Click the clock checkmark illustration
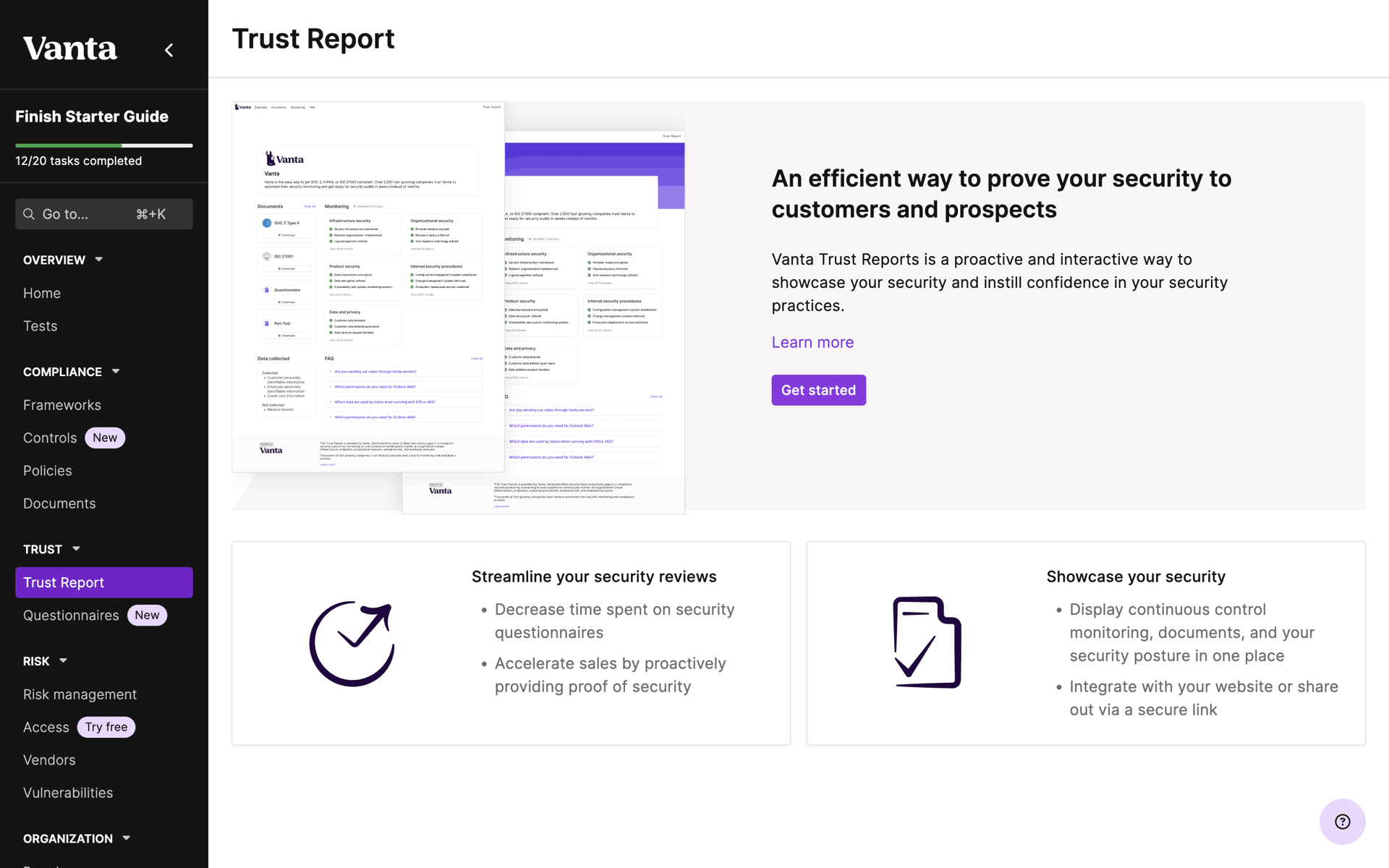Image resolution: width=1389 pixels, height=868 pixels. coord(352,643)
